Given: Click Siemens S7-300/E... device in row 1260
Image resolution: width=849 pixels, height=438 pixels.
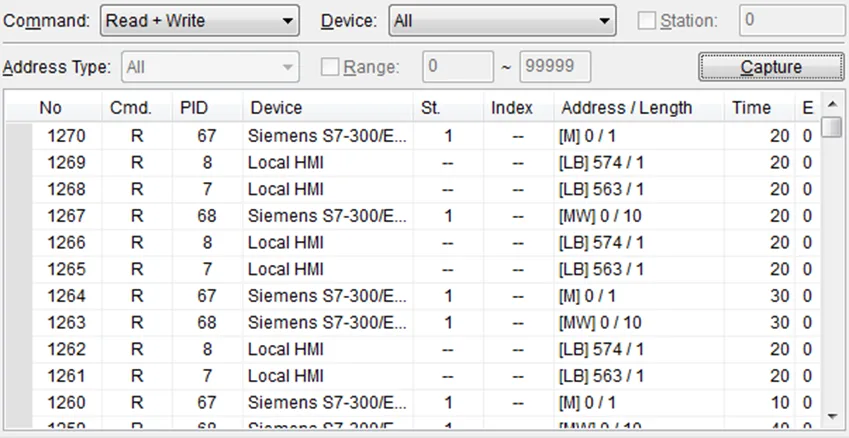Looking at the screenshot, I should 327,403.
